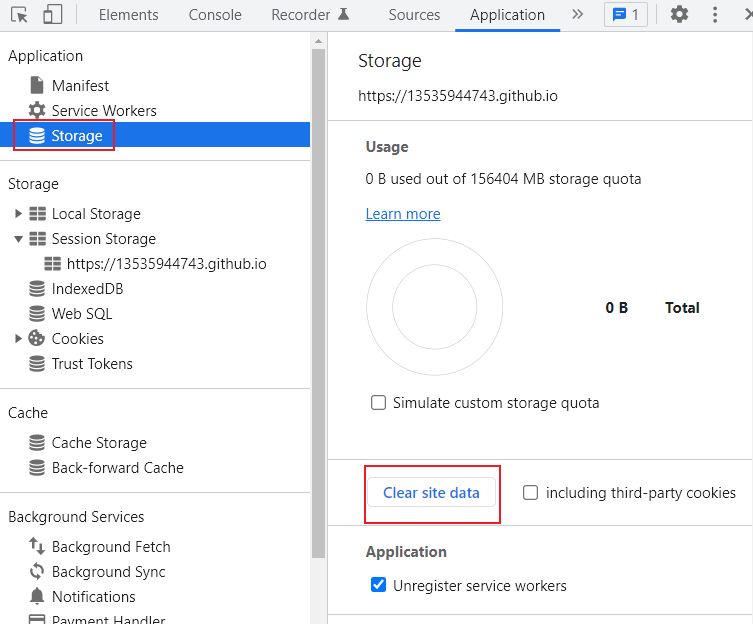This screenshot has height=624, width=753.
Task: Check including third-party cookies
Action: click(x=530, y=493)
